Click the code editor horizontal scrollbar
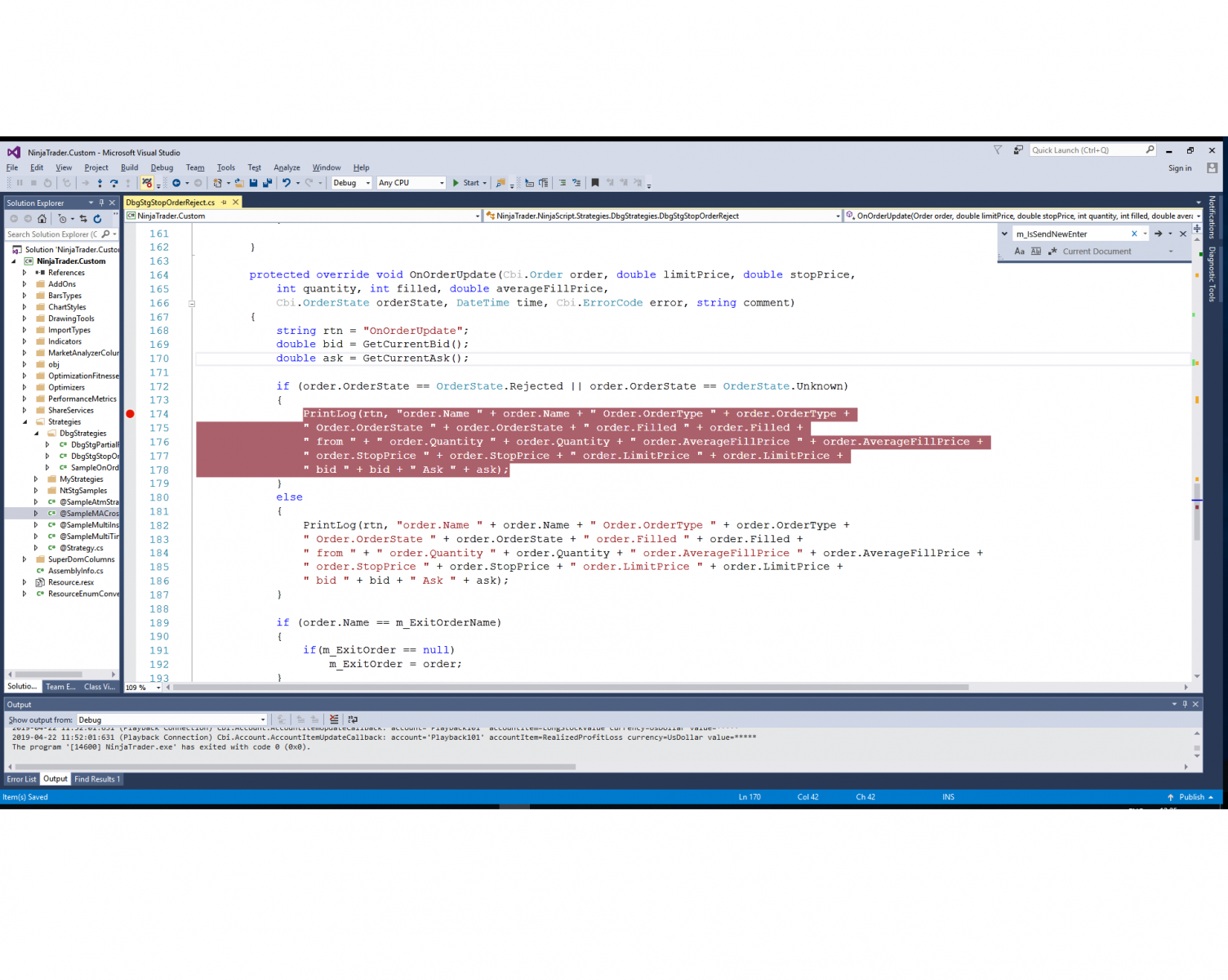 571,688
